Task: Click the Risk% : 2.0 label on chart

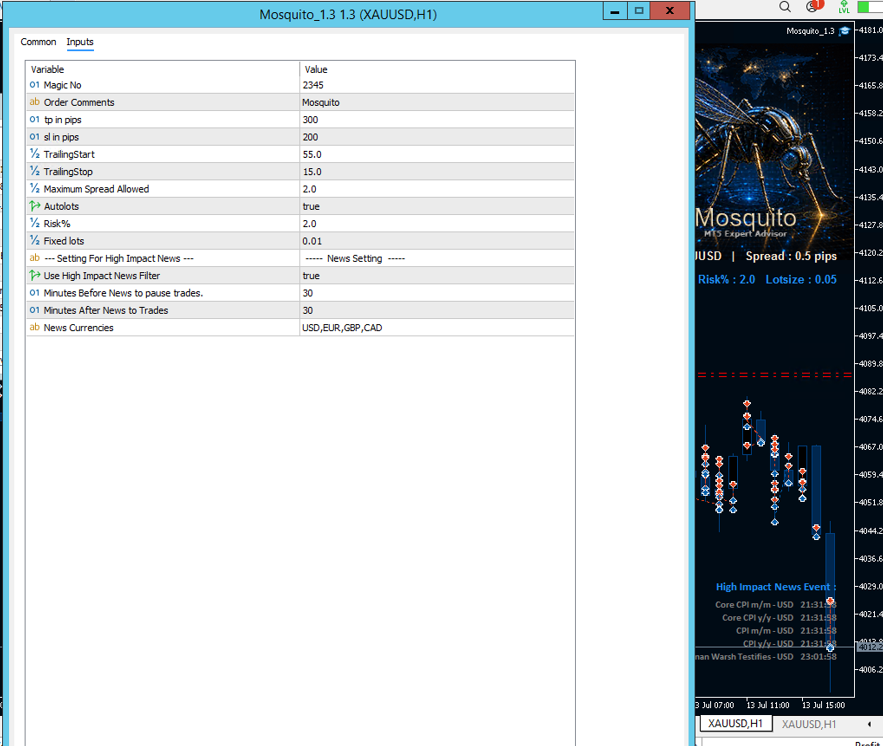Action: 726,279
